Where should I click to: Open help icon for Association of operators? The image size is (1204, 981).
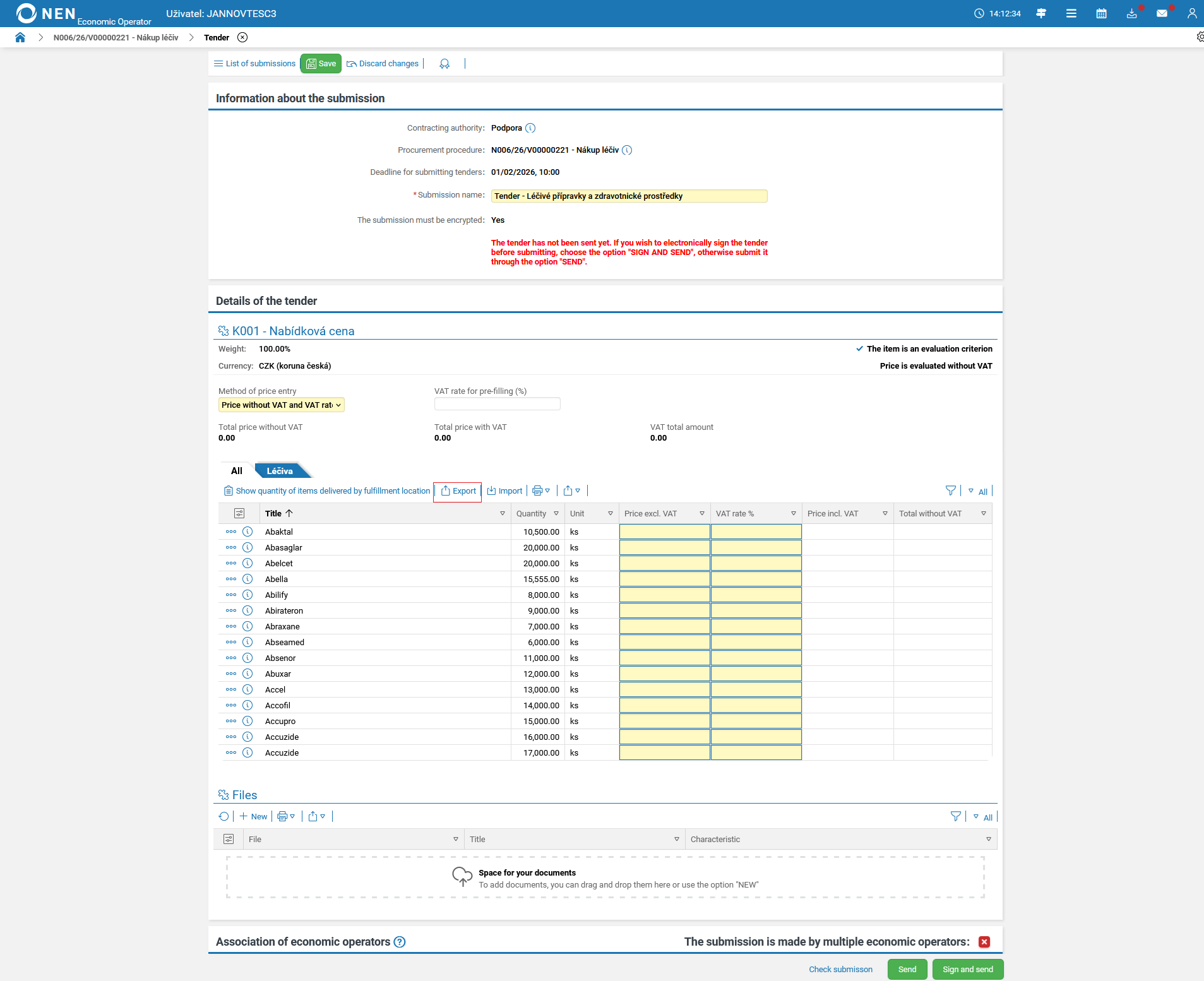pyautogui.click(x=400, y=942)
